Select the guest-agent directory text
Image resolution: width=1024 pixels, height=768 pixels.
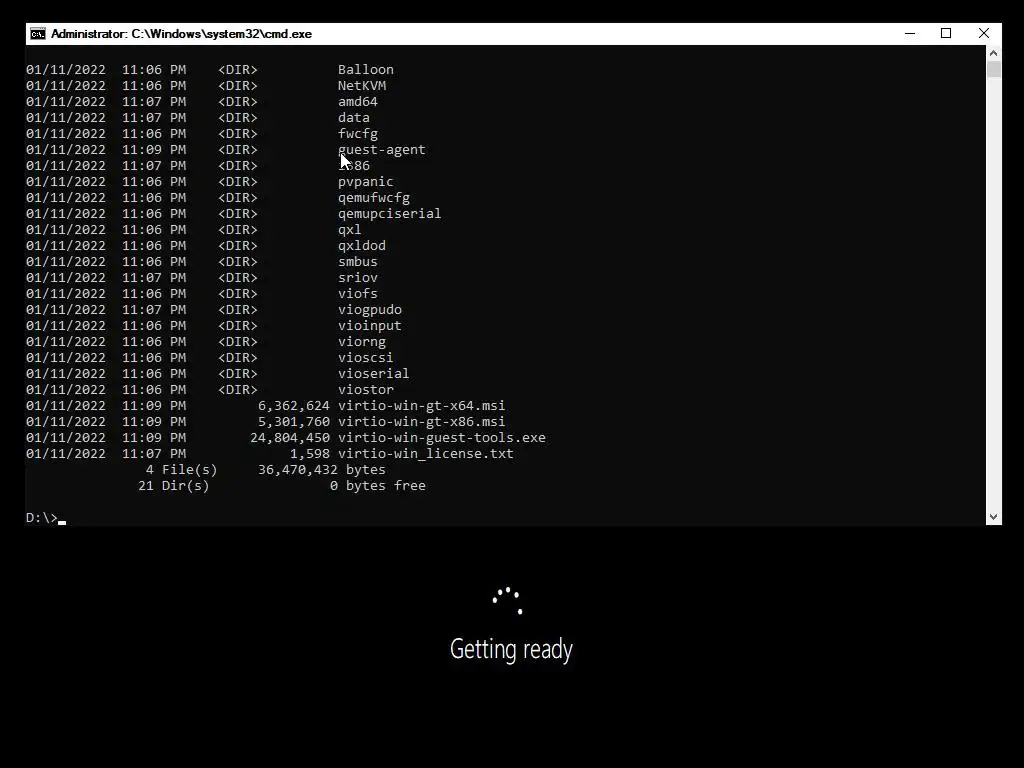[382, 150]
